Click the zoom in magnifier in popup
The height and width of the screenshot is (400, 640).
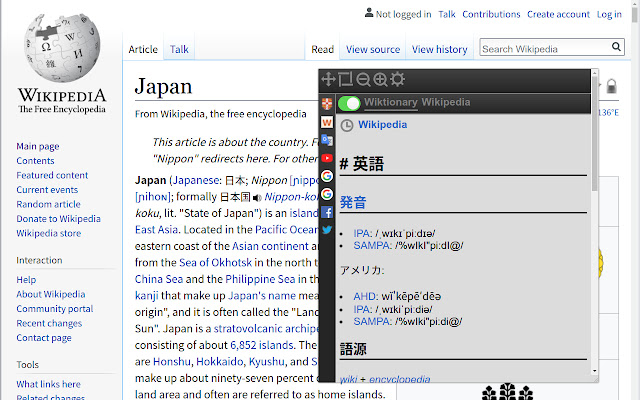[x=380, y=79]
